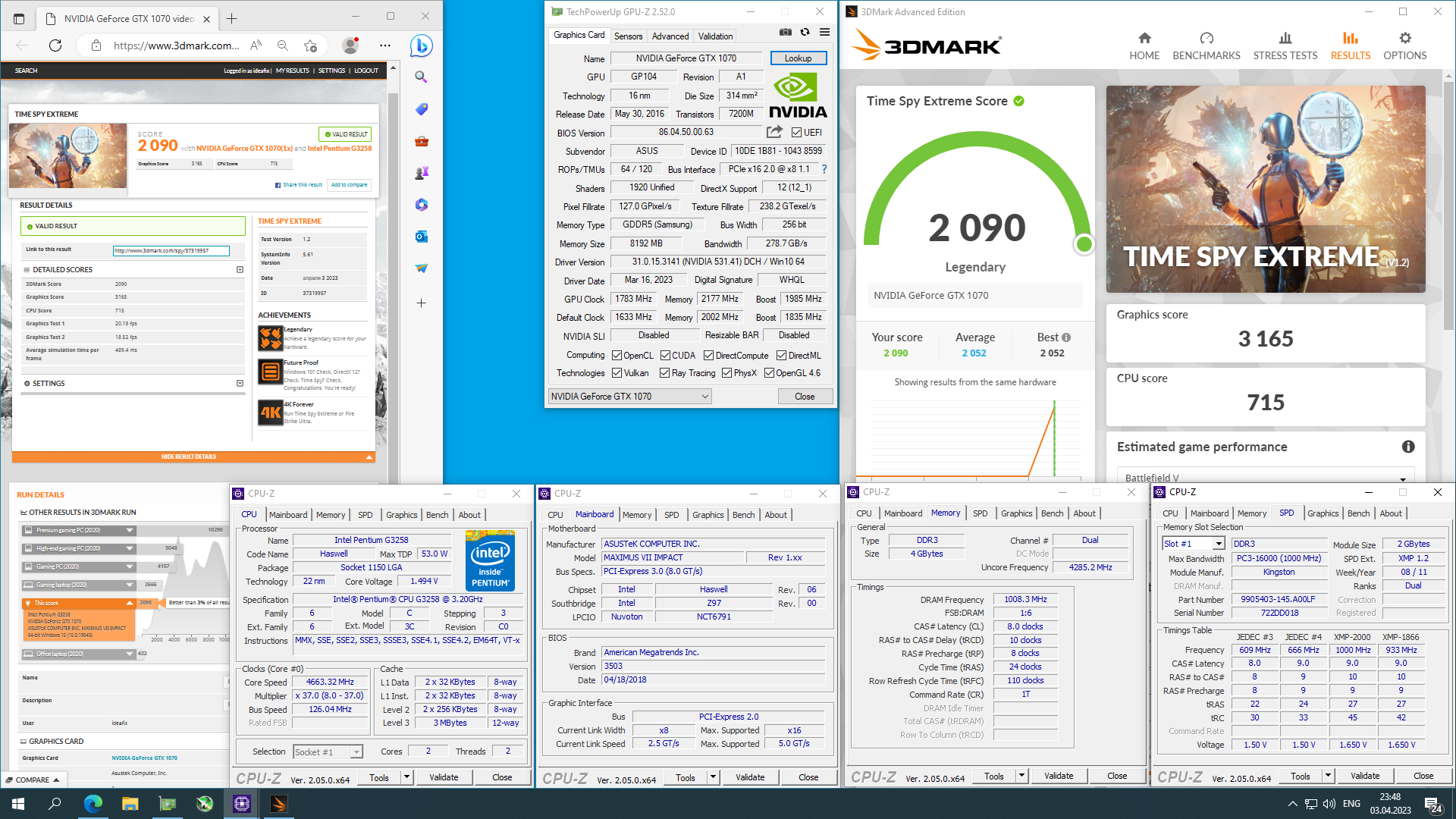Click Validate in the Mainboard CPU-Z window
Screen dimensions: 1456x819
749,777
